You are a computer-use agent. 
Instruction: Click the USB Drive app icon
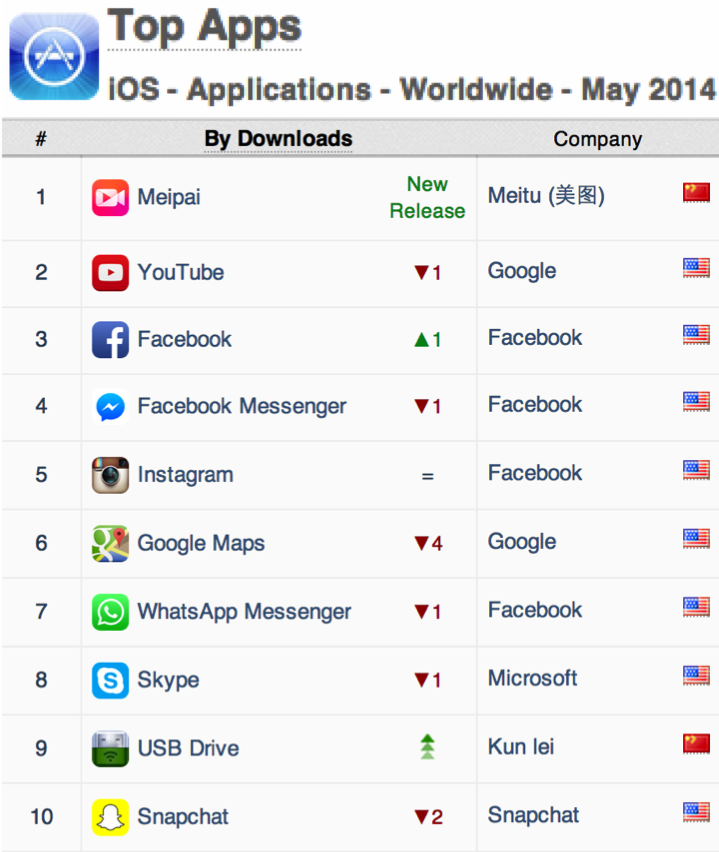tap(110, 749)
